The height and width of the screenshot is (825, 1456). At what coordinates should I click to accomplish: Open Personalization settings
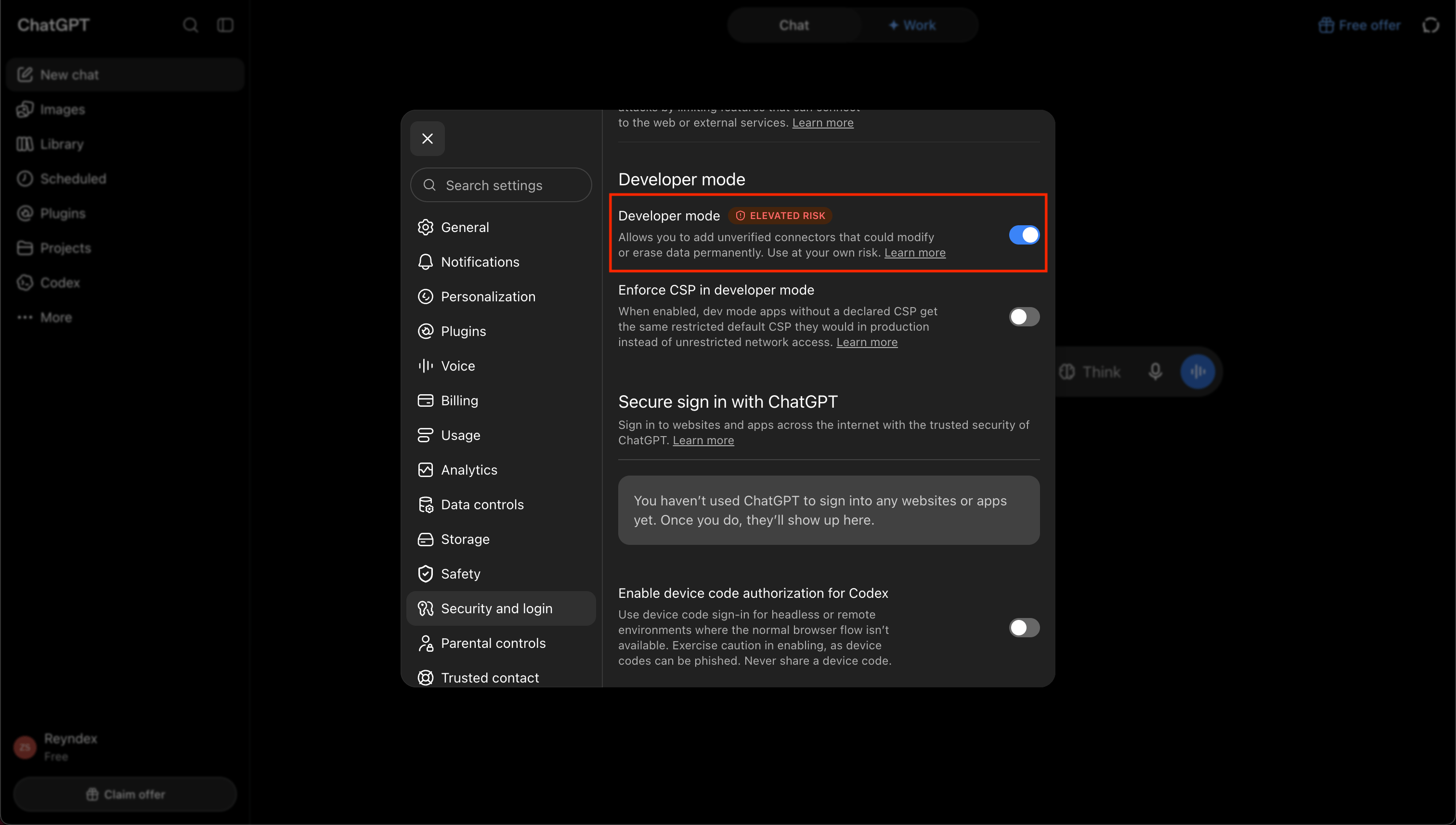click(501, 296)
